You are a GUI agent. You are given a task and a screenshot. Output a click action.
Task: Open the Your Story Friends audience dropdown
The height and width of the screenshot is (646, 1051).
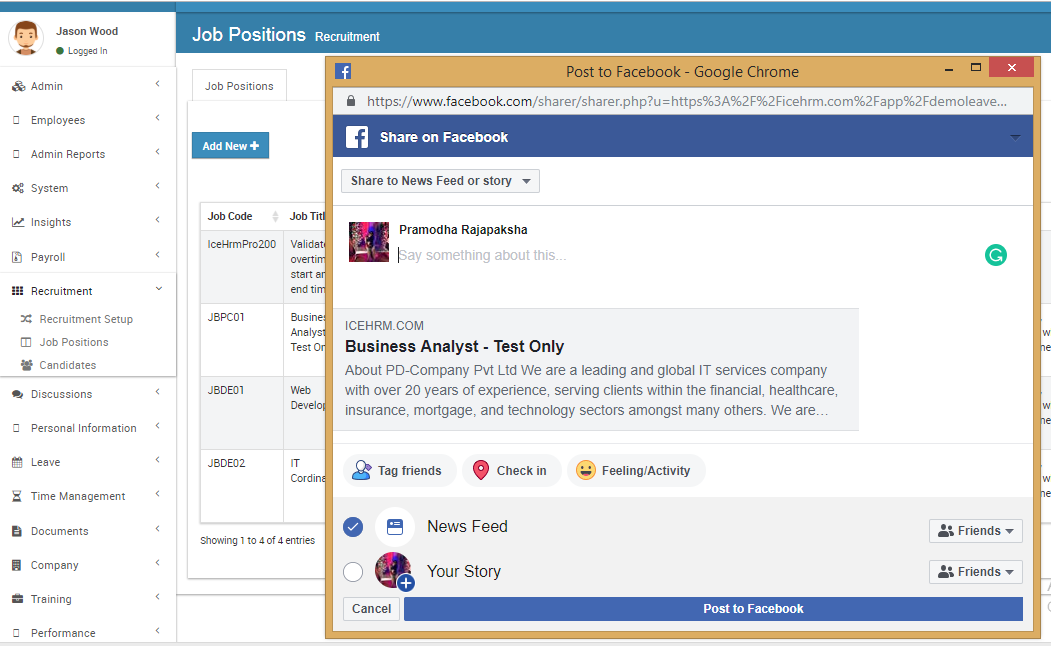coord(976,572)
